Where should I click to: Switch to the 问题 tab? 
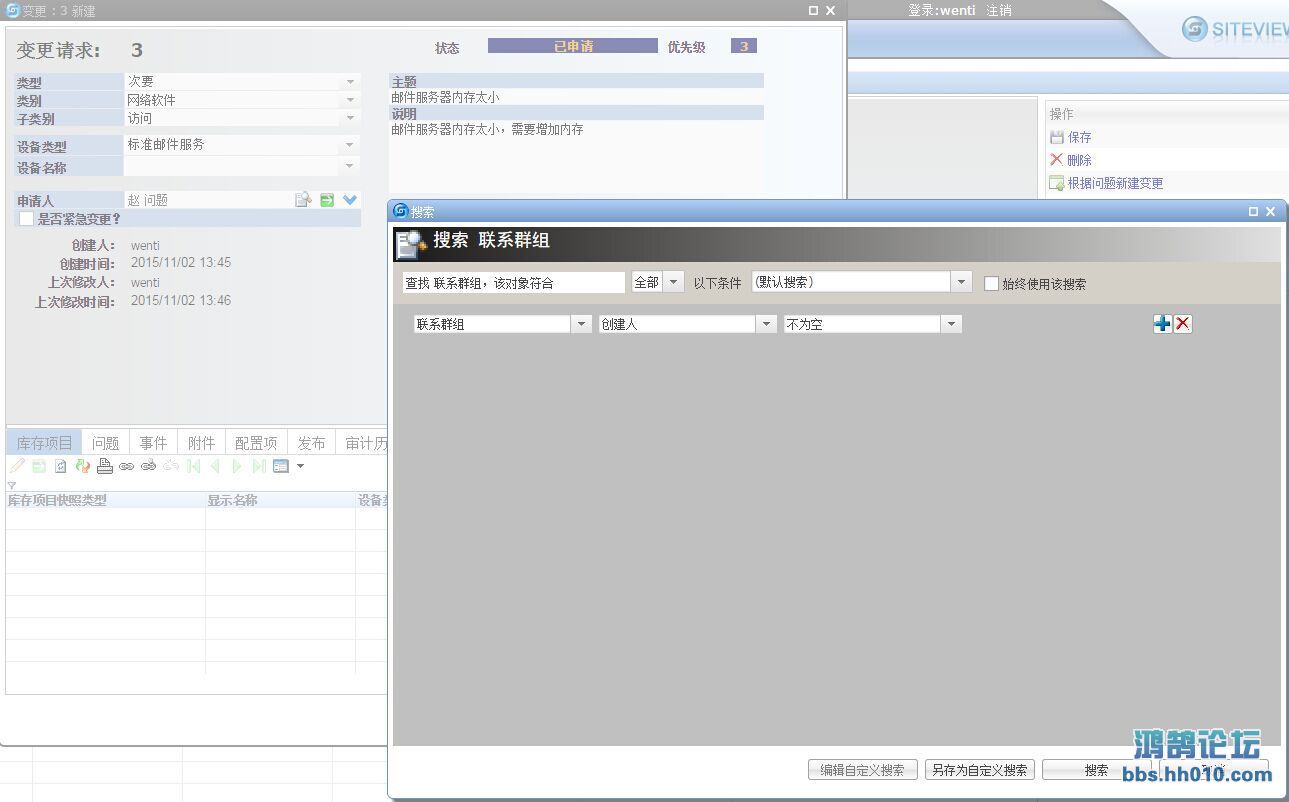tap(106, 443)
